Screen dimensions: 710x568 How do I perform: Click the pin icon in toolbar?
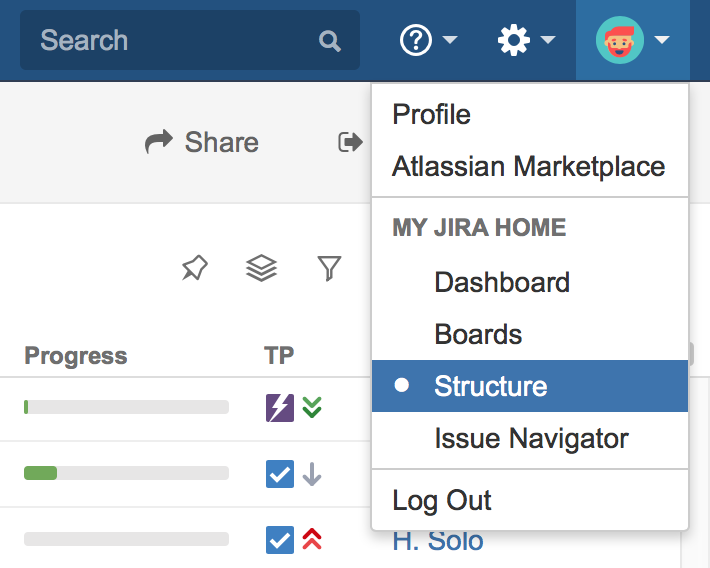click(x=195, y=268)
